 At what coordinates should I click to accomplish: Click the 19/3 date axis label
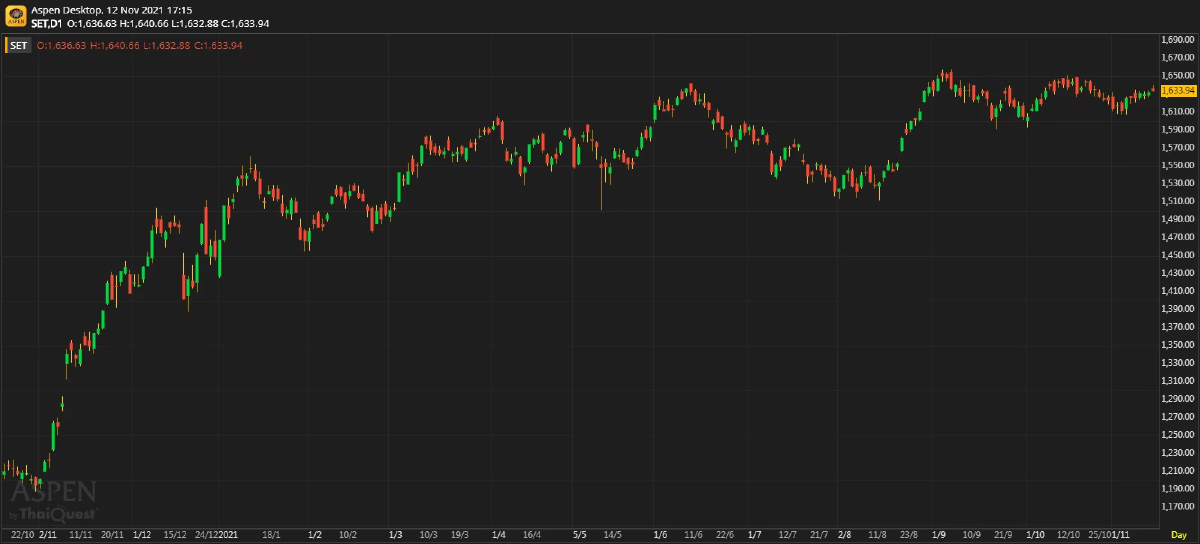tap(460, 535)
